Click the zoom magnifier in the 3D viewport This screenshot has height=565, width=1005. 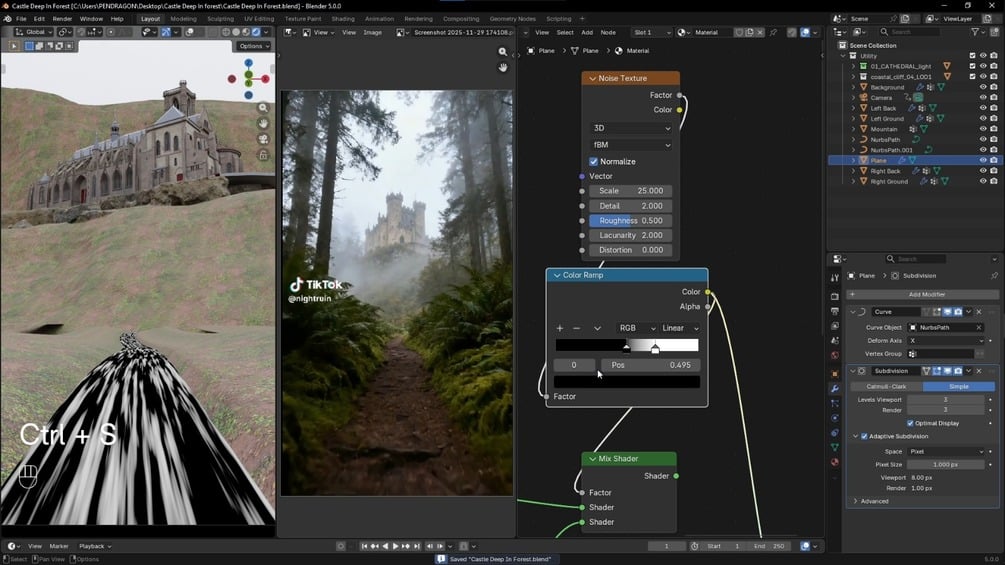coord(263,108)
